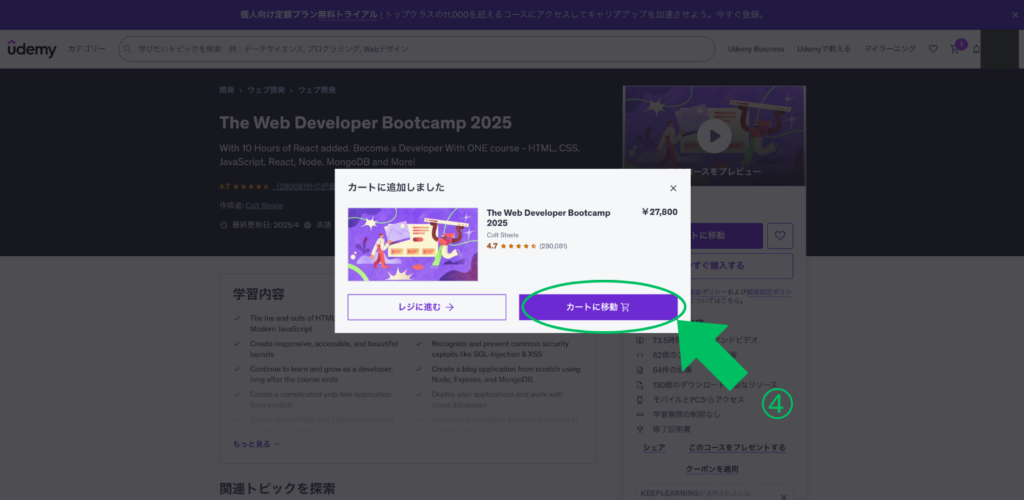Play the course preview video
The image size is (1024, 500).
tap(714, 136)
